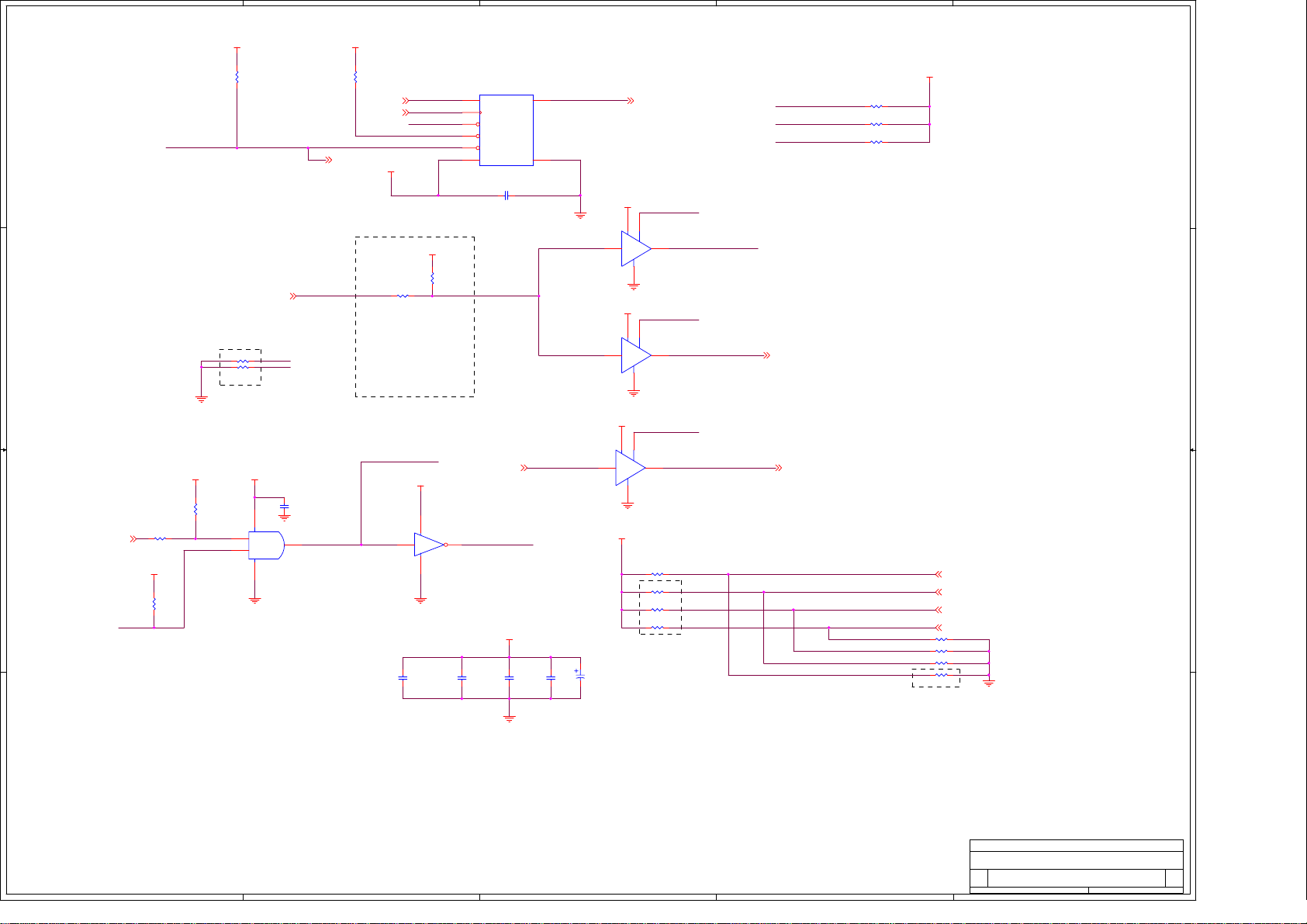
Task: Click the port arrow branching below the long horizontal wire
Action: click(x=328, y=160)
